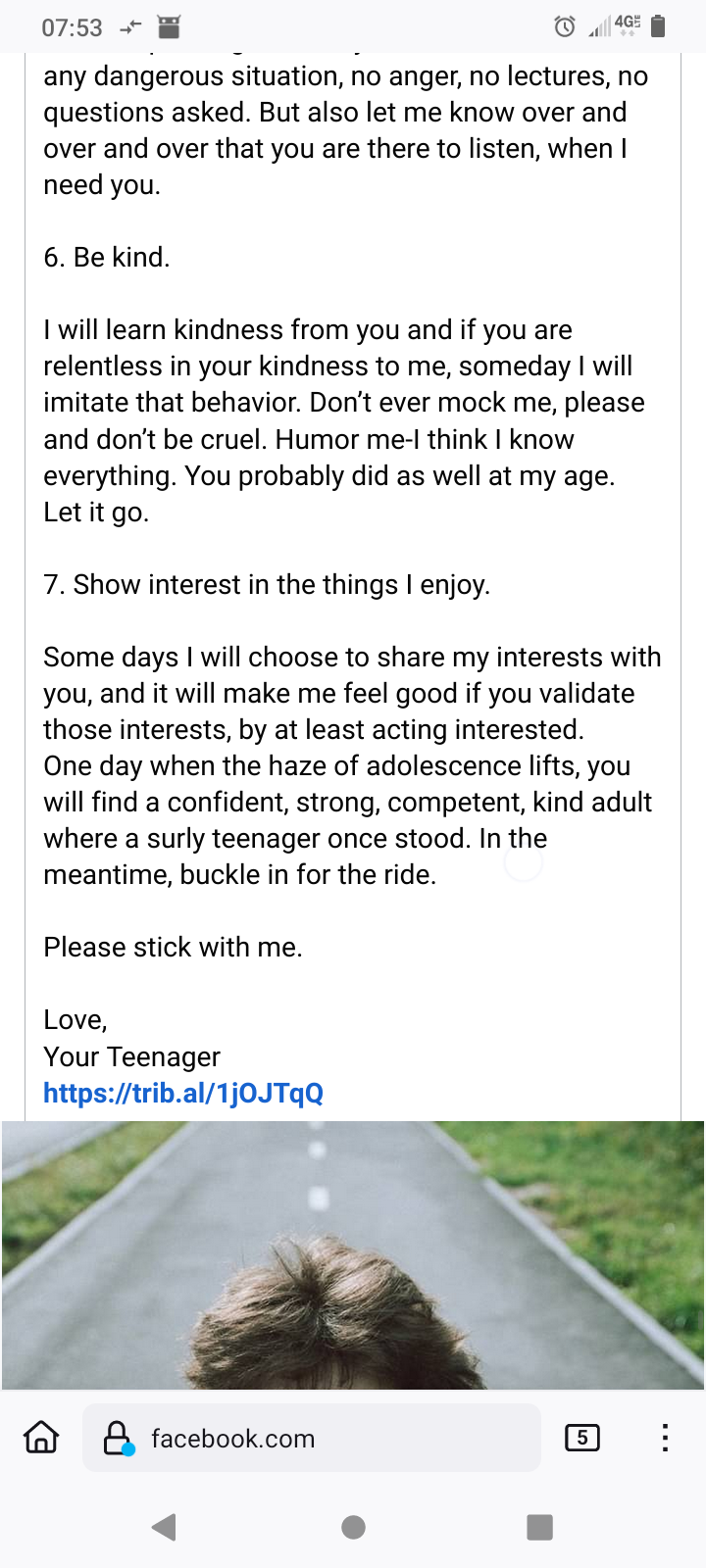Tap the arrows icon right of the clock
The height and width of the screenshot is (1568, 706).
click(130, 27)
